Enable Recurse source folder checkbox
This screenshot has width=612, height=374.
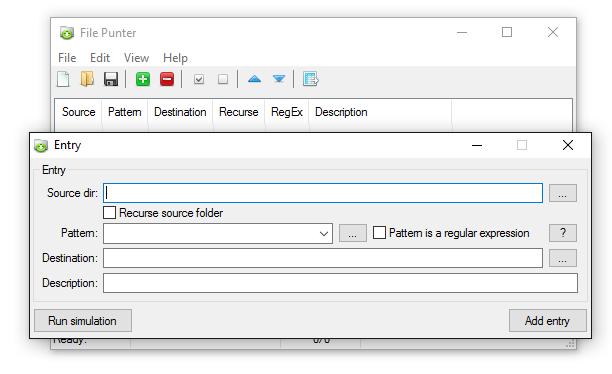109,213
